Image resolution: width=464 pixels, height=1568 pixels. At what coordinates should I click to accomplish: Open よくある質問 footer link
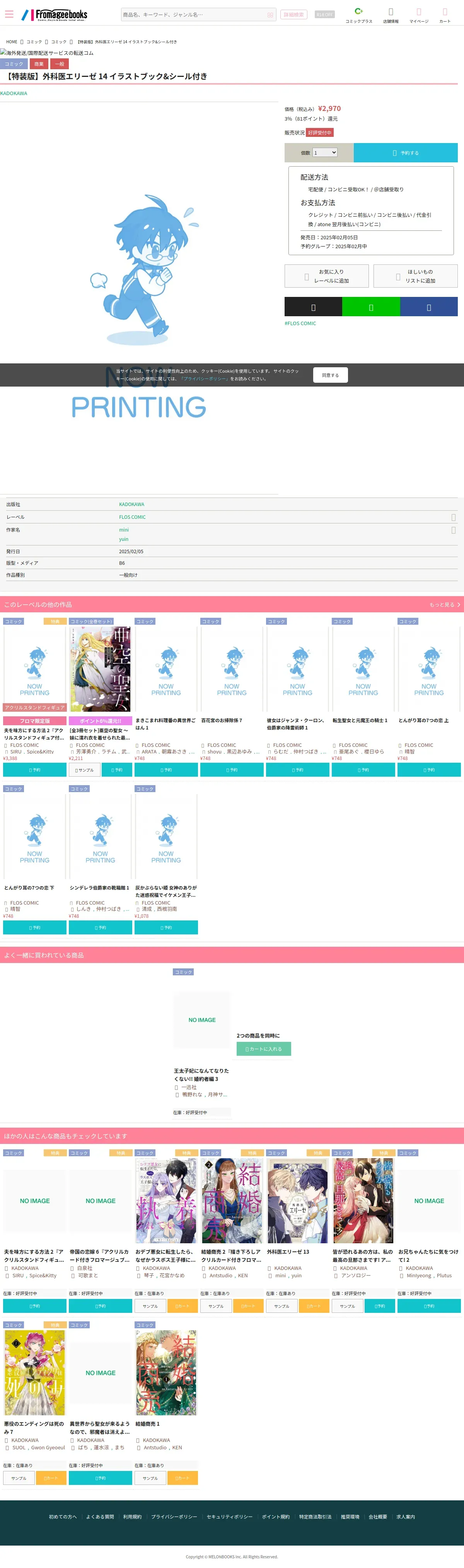[100, 1517]
